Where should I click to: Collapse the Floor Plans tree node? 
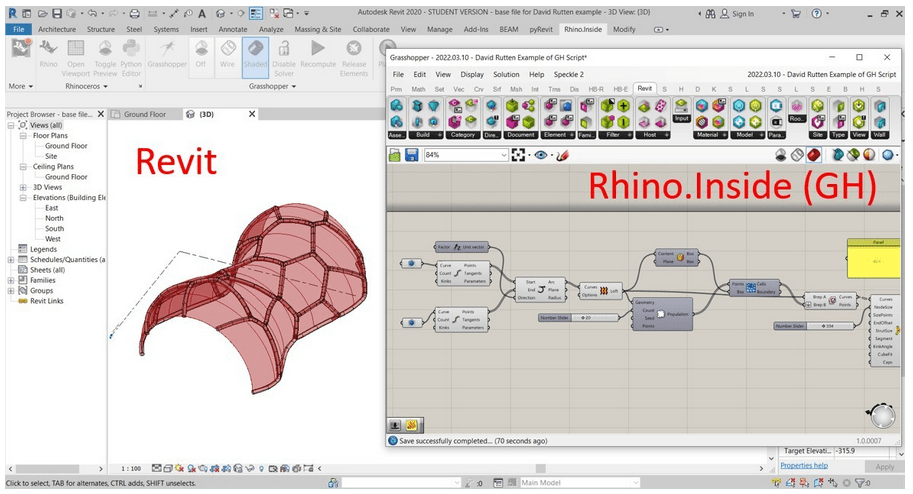tap(23, 135)
